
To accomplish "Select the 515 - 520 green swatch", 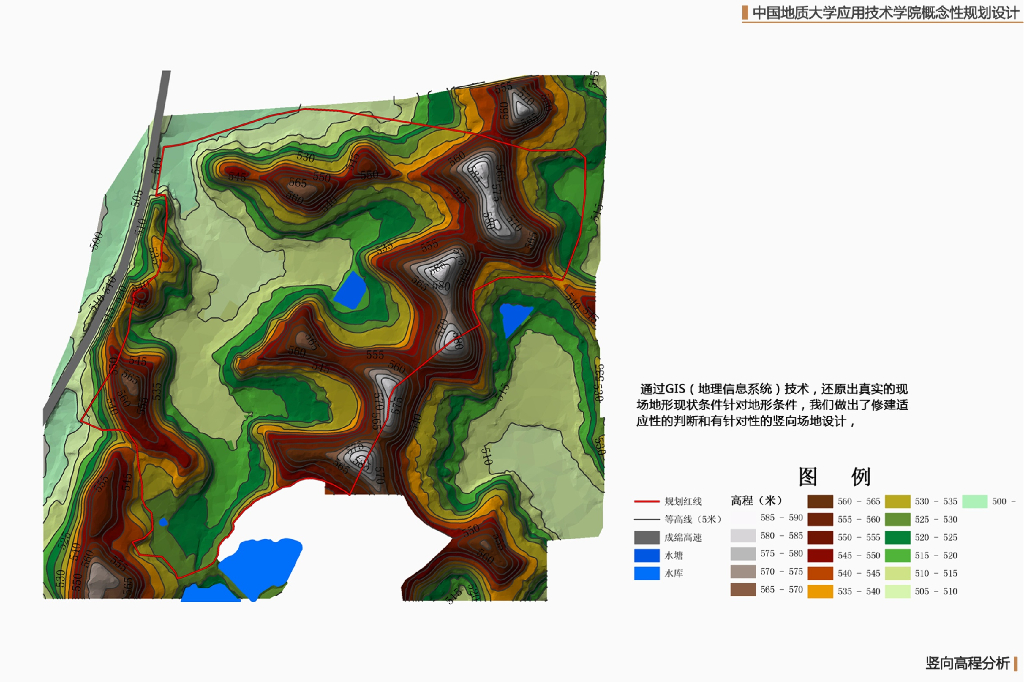I will (x=897, y=555).
